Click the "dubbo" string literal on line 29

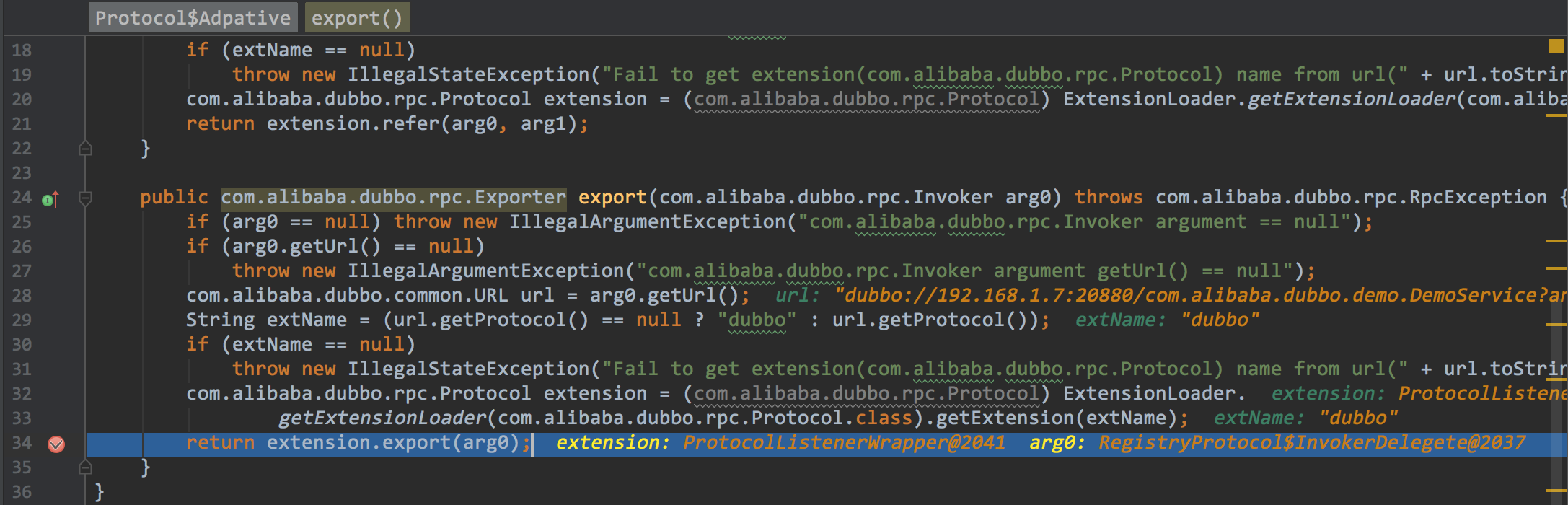(x=757, y=320)
